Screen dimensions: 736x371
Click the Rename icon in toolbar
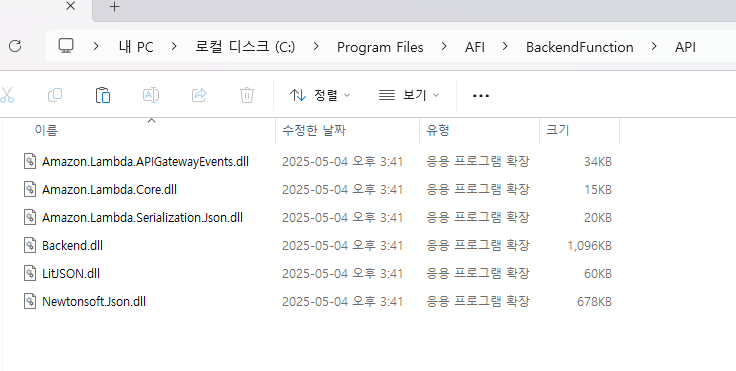coord(151,95)
